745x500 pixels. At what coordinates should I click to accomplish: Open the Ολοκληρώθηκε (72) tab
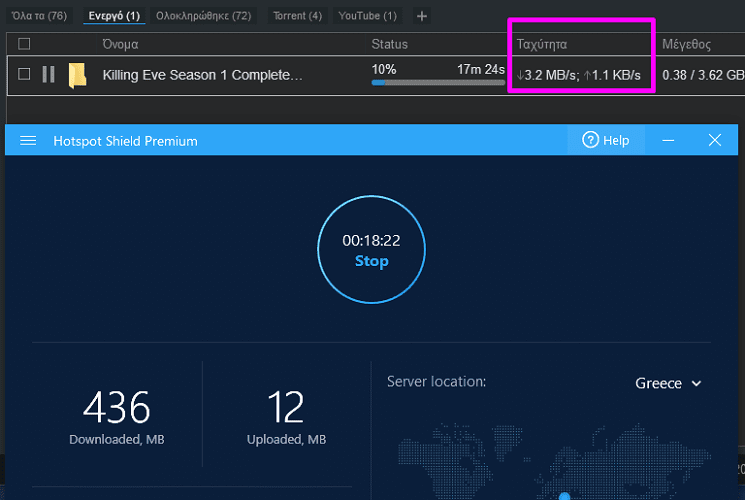203,16
